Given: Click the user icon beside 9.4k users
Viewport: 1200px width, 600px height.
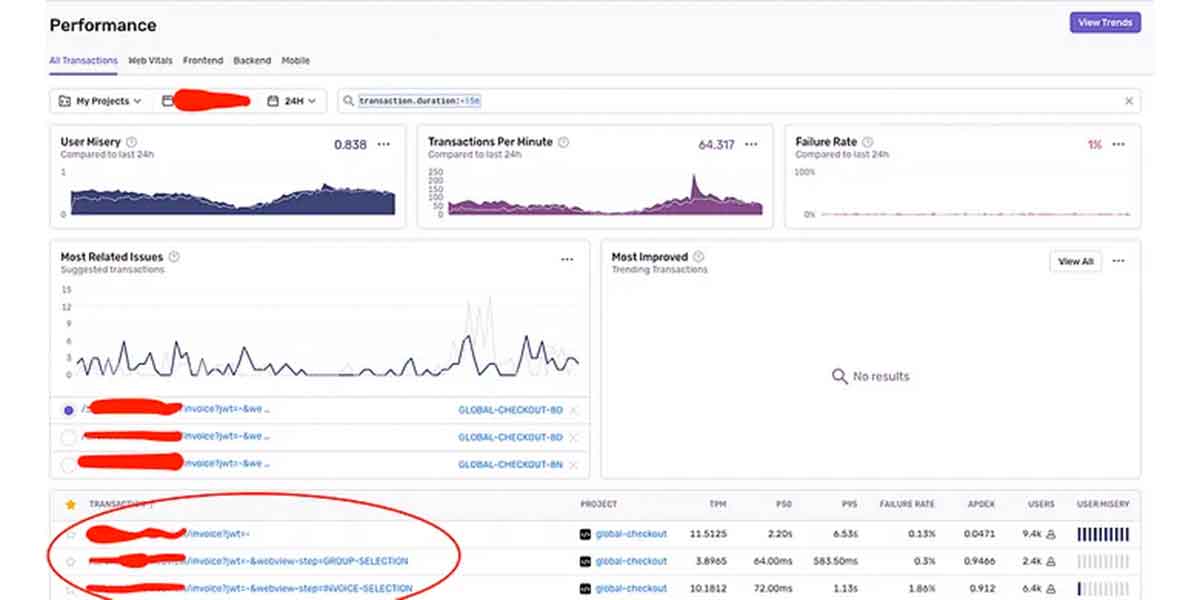Looking at the screenshot, I should [x=1051, y=534].
